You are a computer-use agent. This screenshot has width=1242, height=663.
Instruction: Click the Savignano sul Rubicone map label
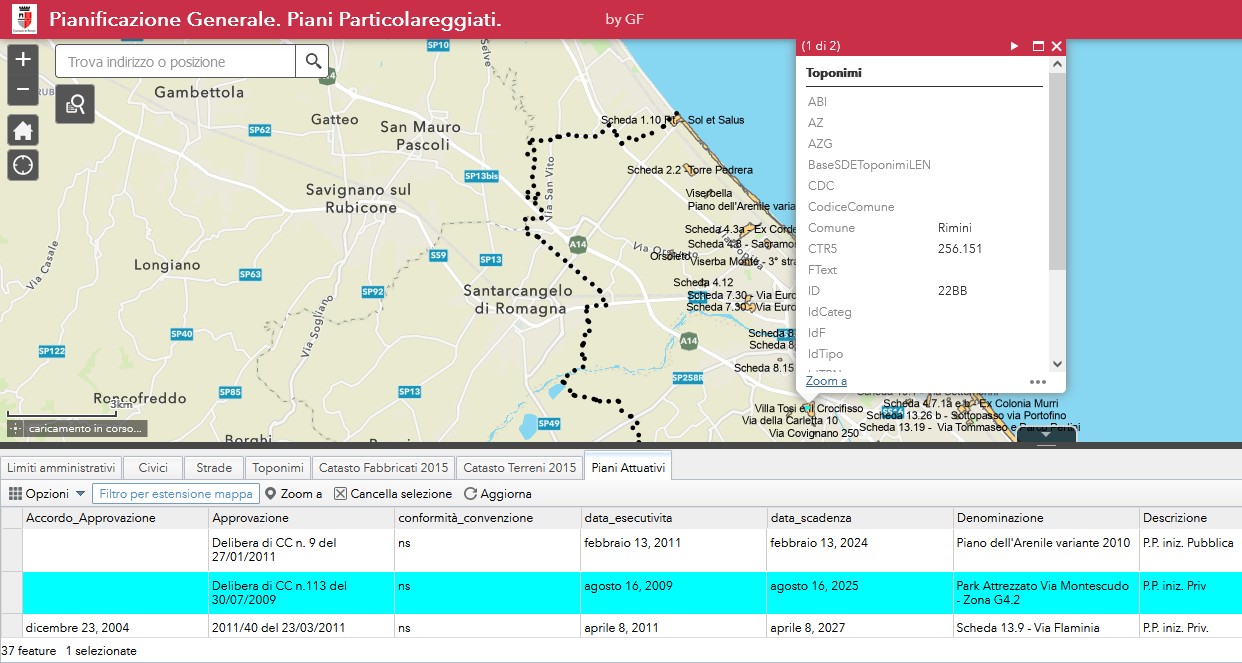pos(358,198)
